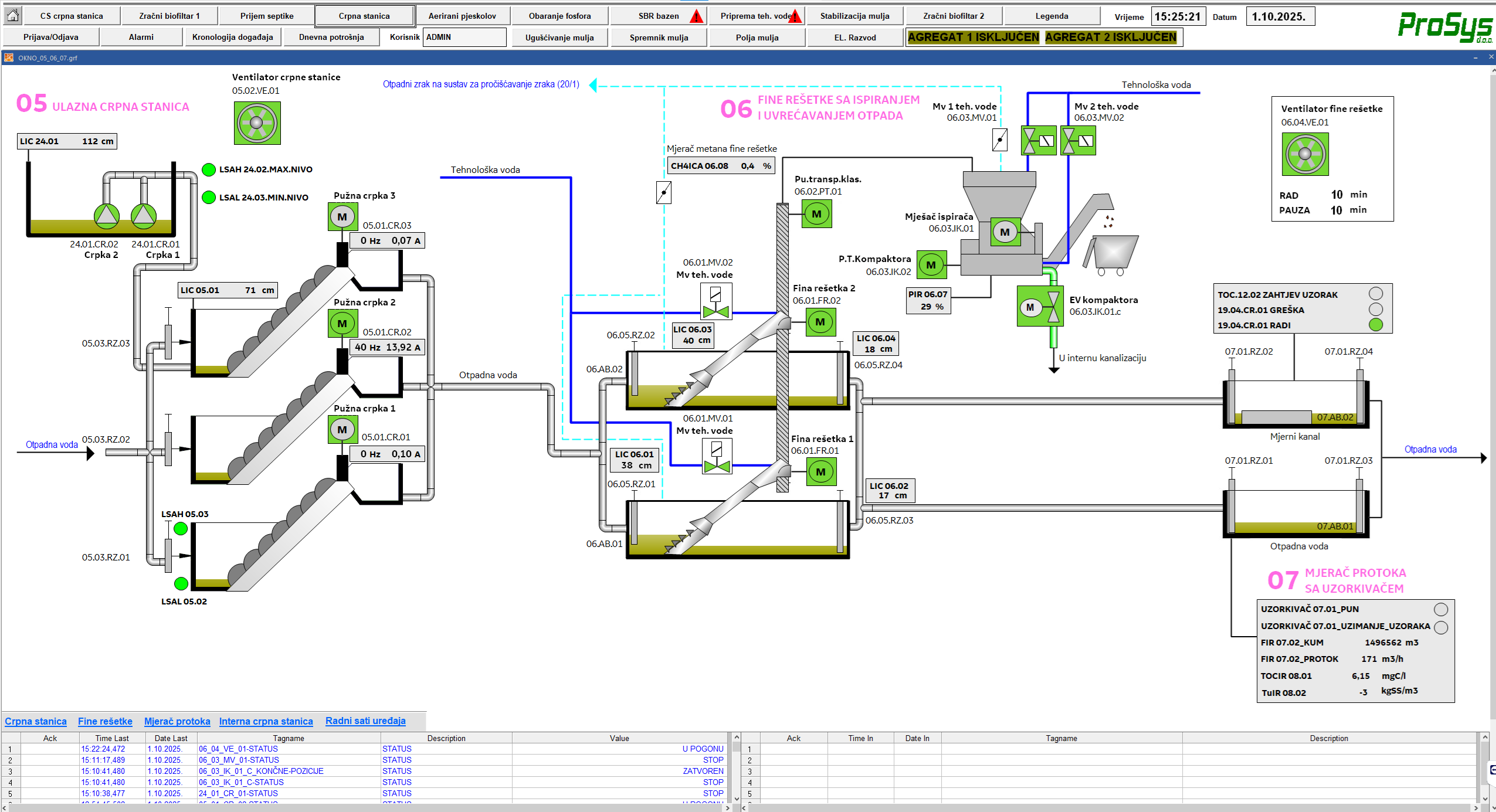Click the Mv 2 teh. vode valve icon

click(x=1078, y=141)
